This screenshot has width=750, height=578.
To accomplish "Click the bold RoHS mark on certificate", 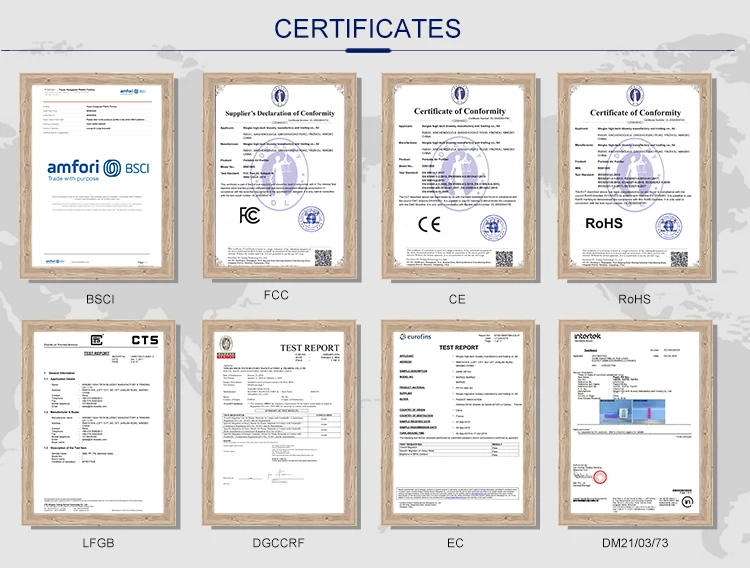I will tap(604, 223).
